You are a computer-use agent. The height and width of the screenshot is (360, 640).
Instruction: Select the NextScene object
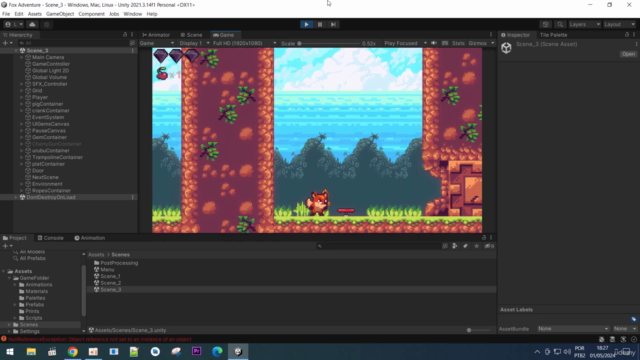[x=45, y=178]
